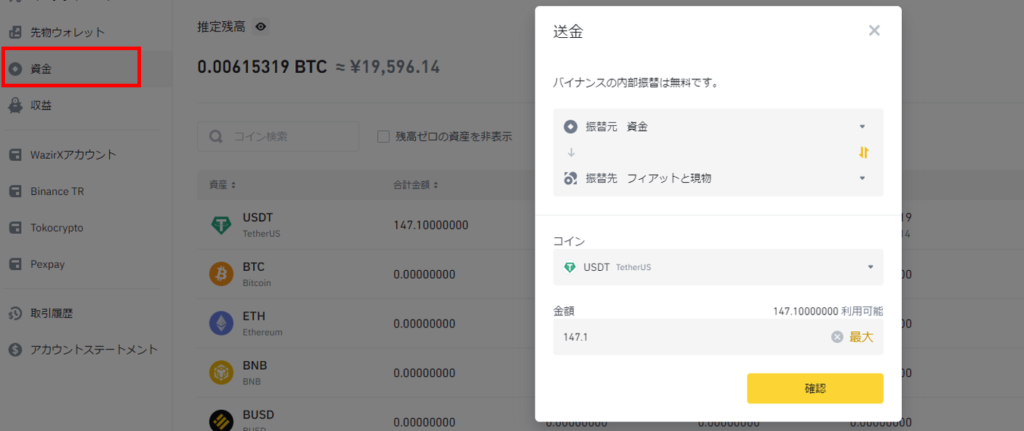Click the 最大 max amount link
This screenshot has height=431, width=1024.
point(861,337)
